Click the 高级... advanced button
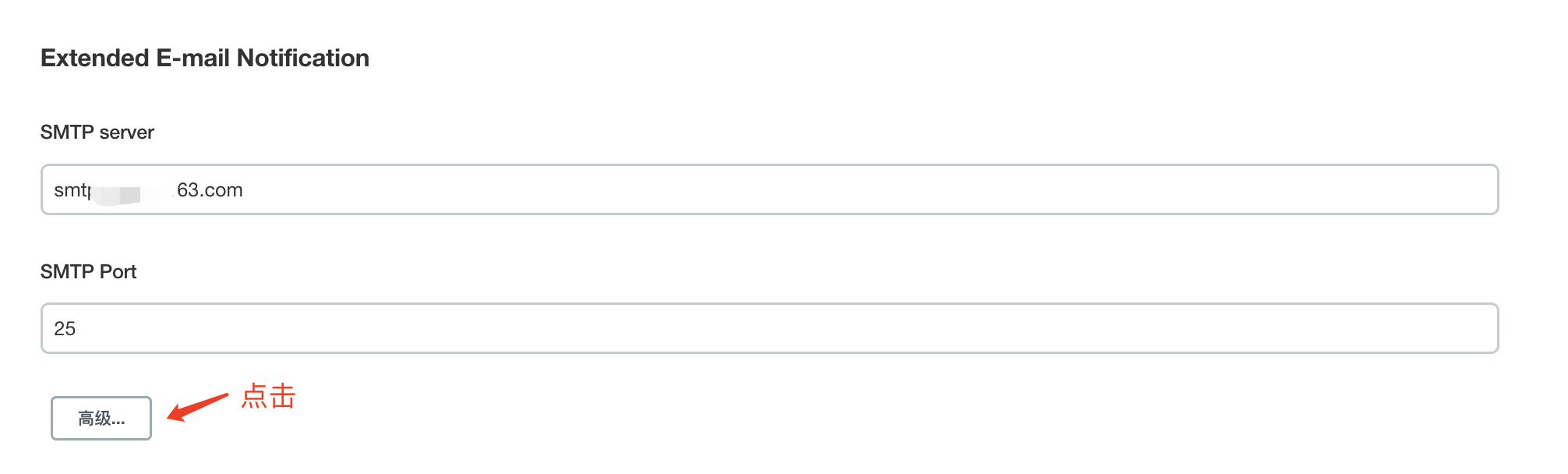 (101, 419)
